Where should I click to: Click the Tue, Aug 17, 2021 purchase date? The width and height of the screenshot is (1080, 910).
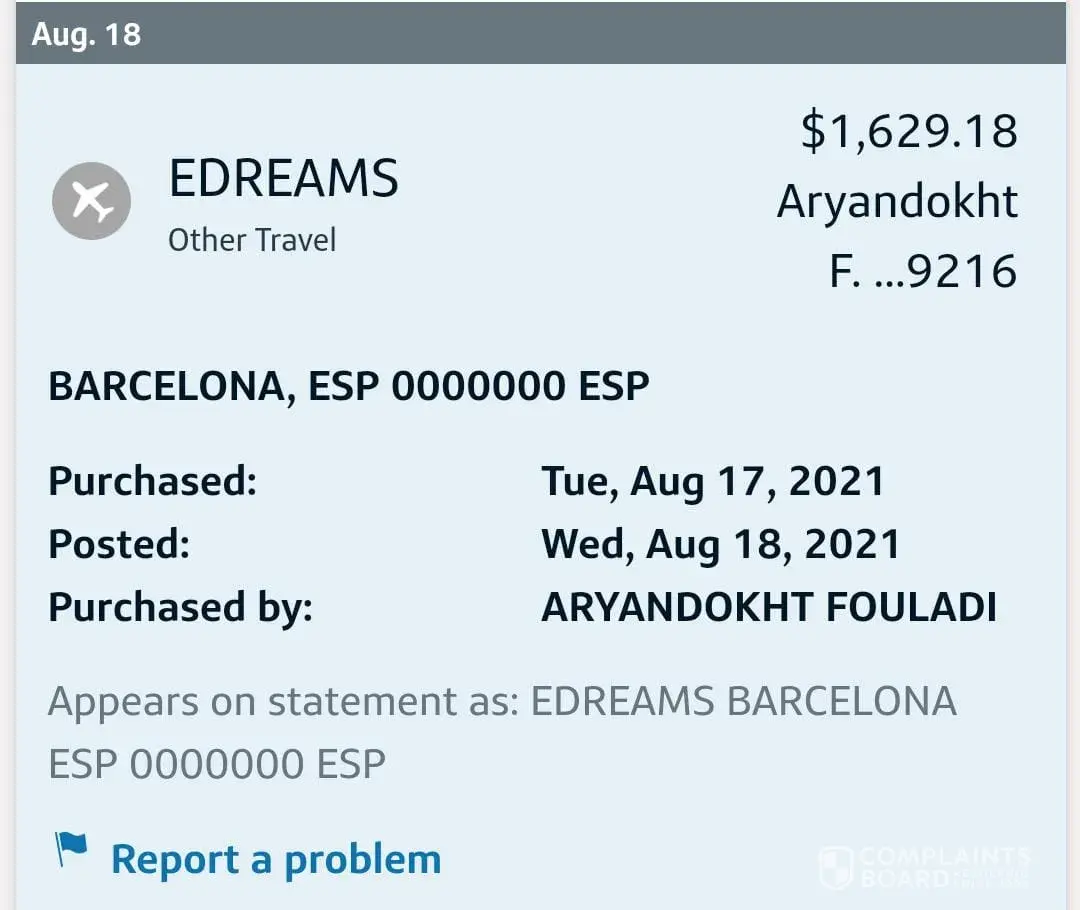pos(713,481)
